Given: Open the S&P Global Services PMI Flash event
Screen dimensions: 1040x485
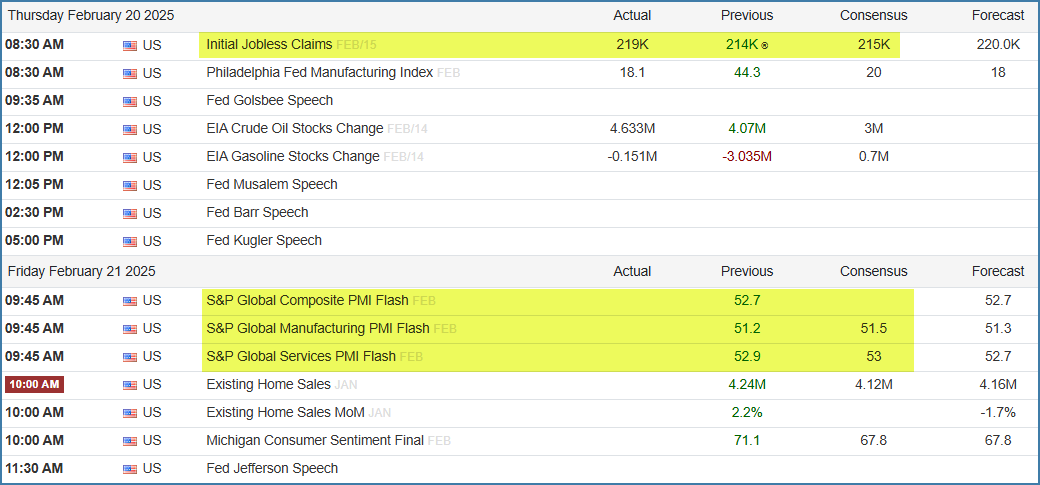Looking at the screenshot, I should click(300, 356).
